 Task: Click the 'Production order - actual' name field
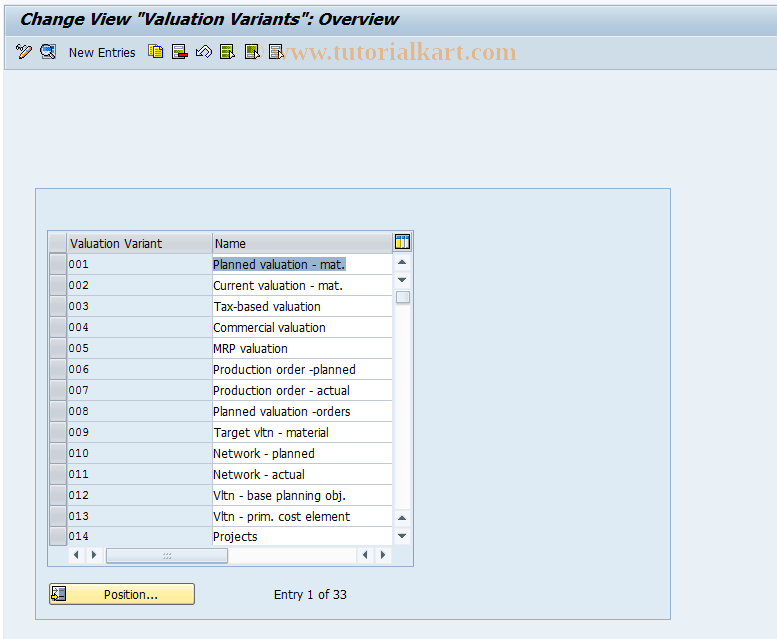click(x=302, y=390)
